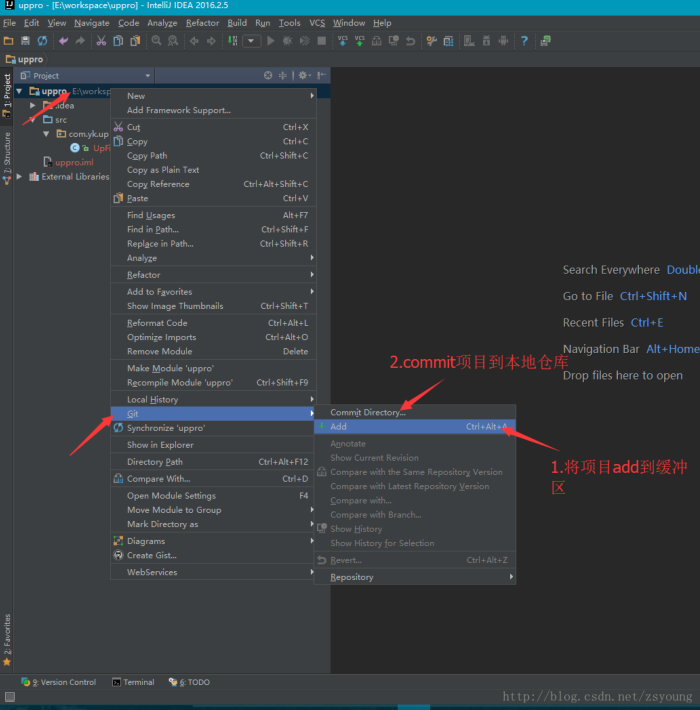Toggle the 2: Favorites side panel
This screenshot has height=710, width=700.
pyautogui.click(x=6, y=634)
